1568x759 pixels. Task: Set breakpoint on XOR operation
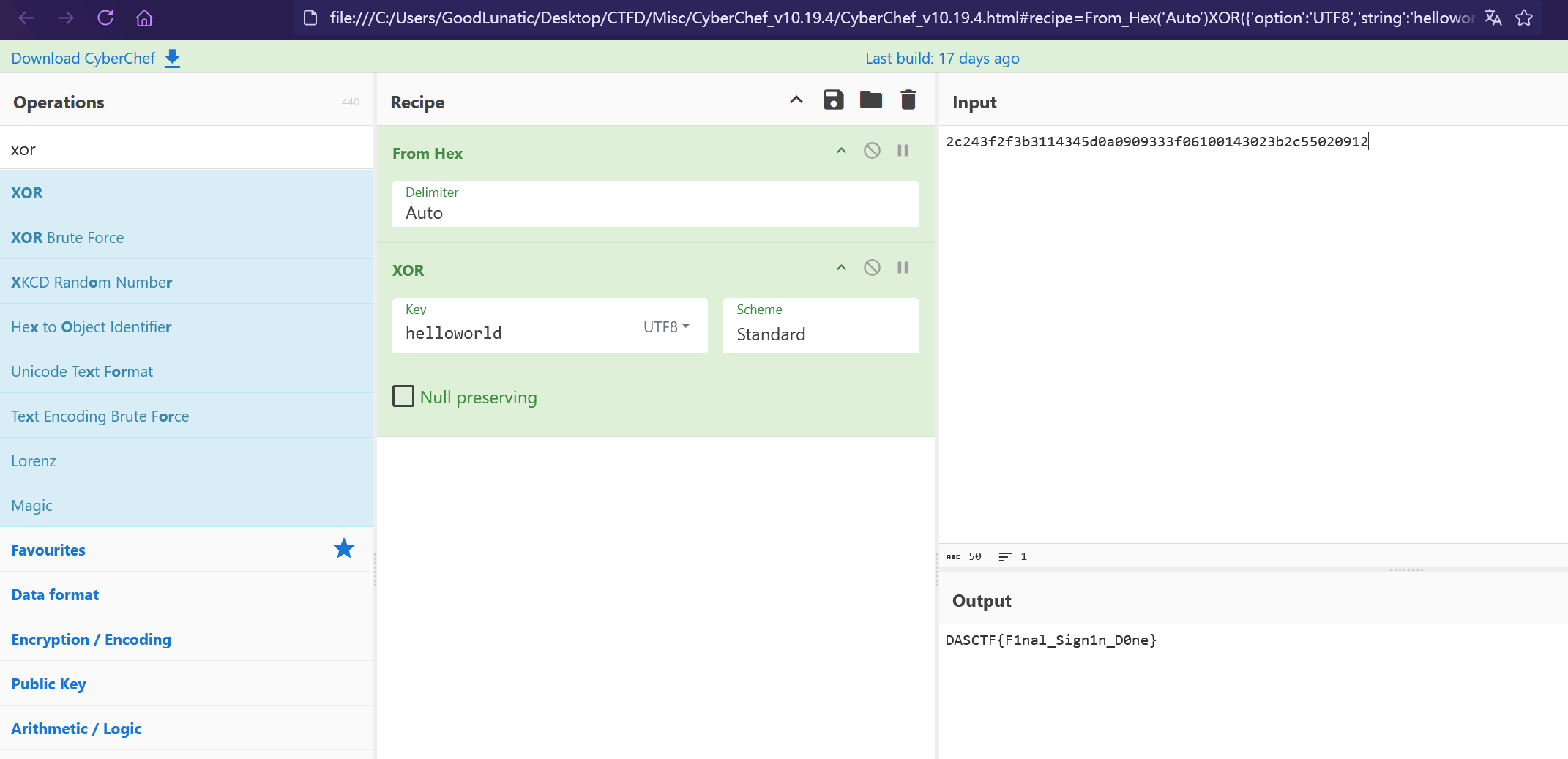point(903,268)
